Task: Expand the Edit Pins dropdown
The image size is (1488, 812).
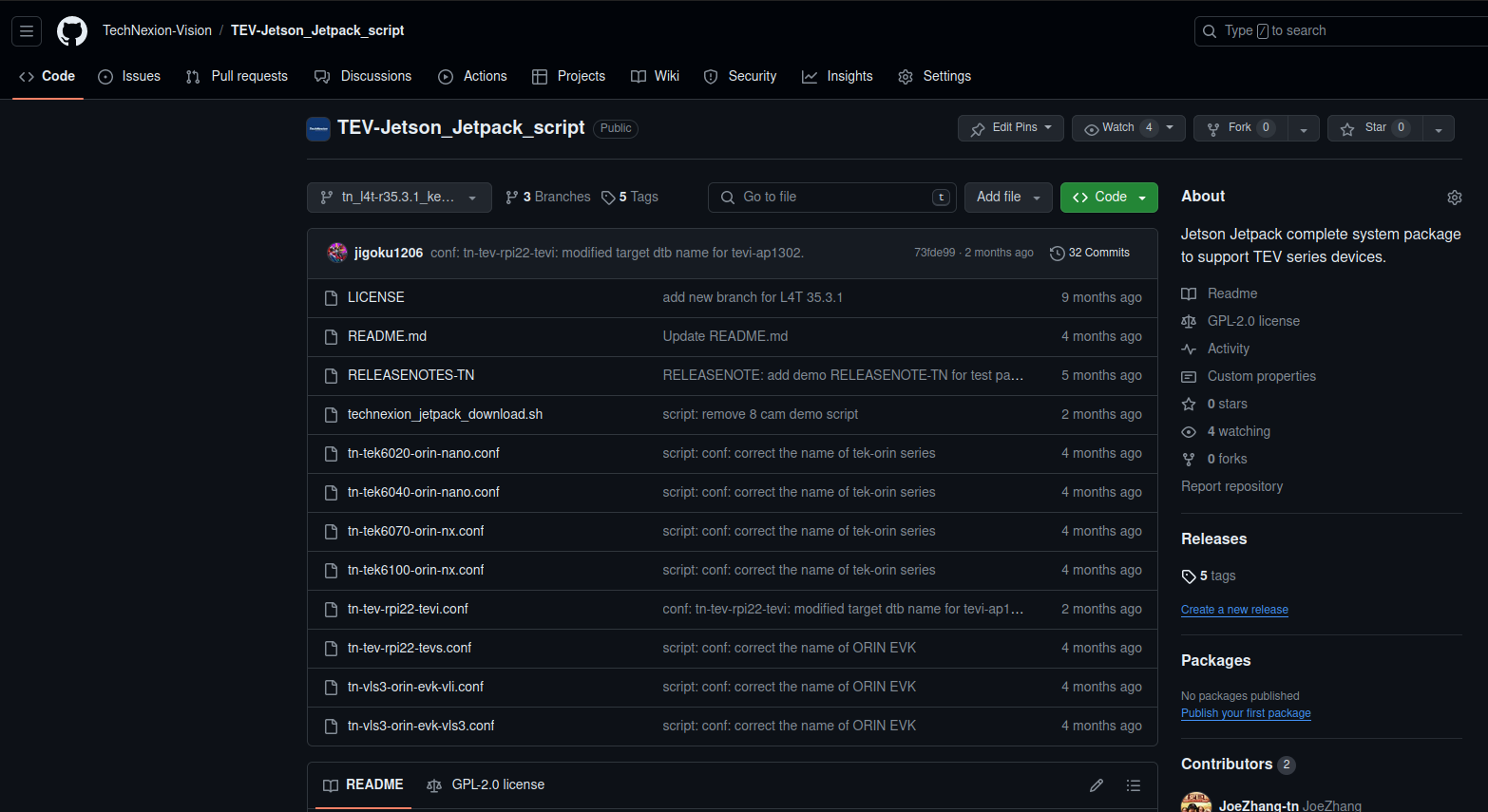Action: [1010, 128]
